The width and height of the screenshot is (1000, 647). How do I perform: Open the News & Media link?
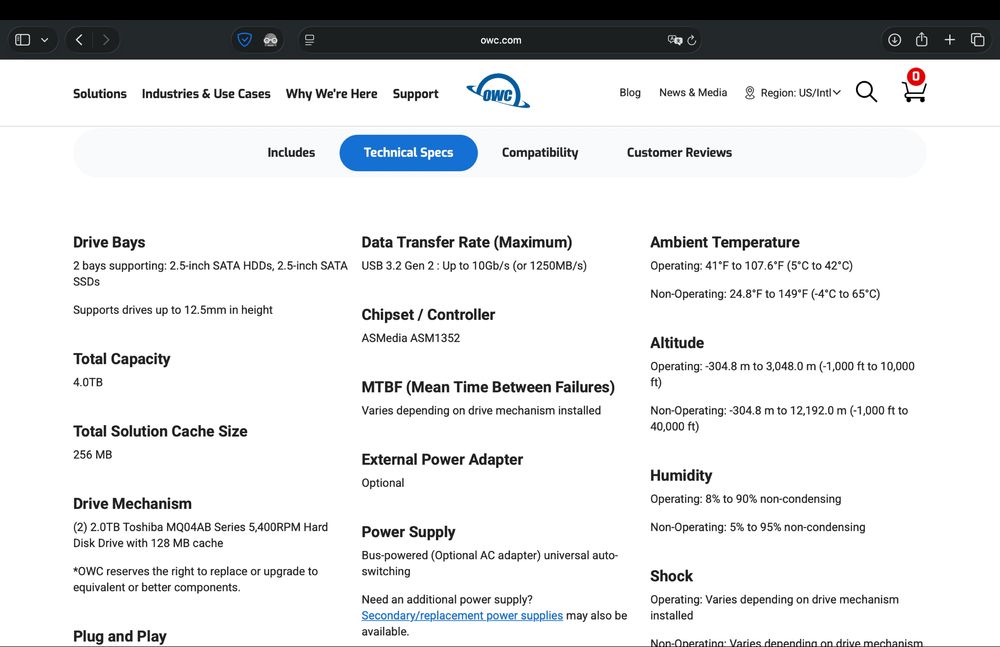pyautogui.click(x=693, y=93)
